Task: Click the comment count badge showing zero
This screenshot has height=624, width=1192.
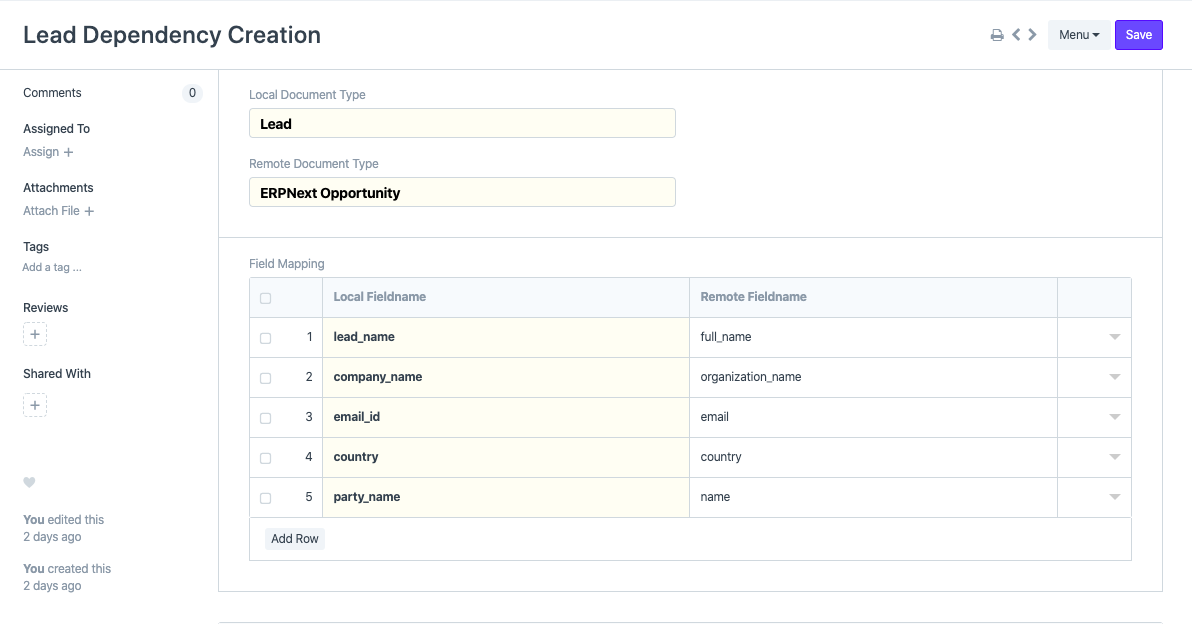Action: (192, 93)
